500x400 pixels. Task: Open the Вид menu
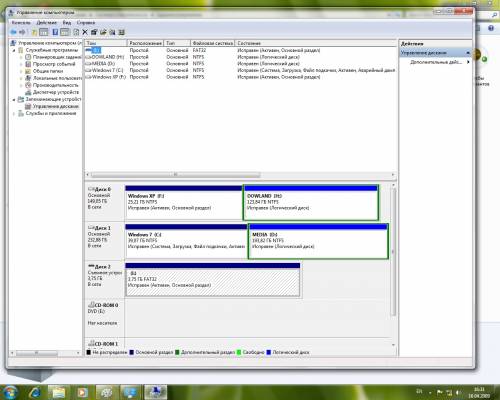(67, 23)
